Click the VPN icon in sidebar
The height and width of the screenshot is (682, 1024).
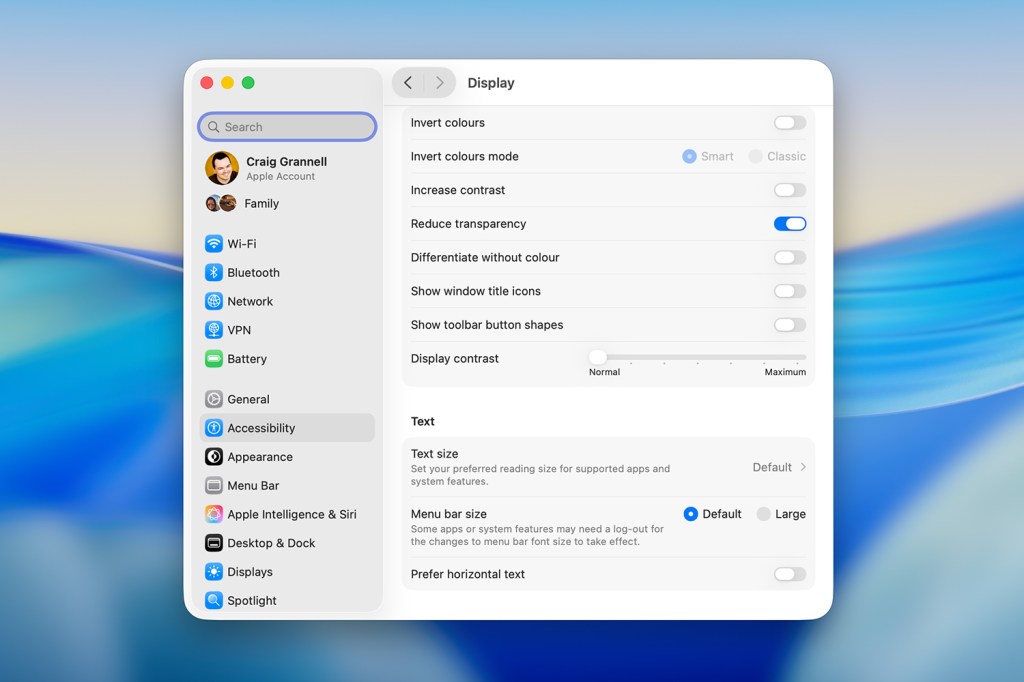tap(213, 330)
